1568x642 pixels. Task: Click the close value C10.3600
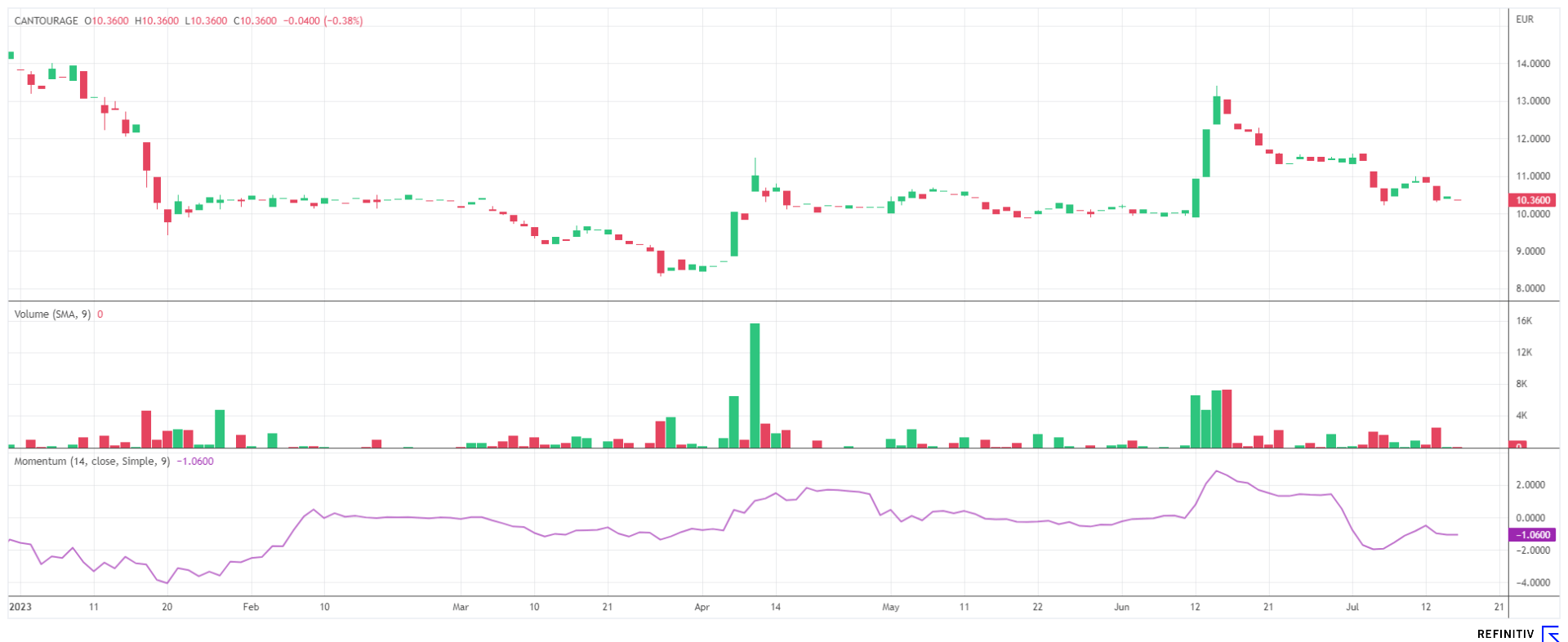pos(256,20)
